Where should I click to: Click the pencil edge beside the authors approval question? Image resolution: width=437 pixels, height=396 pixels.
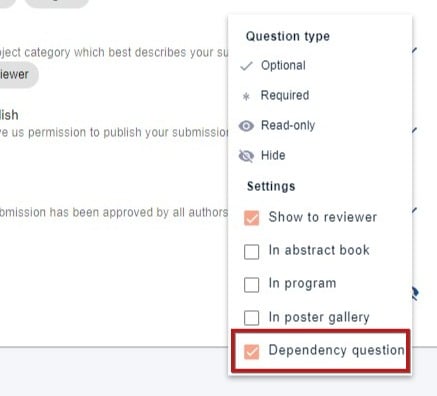(x=414, y=210)
